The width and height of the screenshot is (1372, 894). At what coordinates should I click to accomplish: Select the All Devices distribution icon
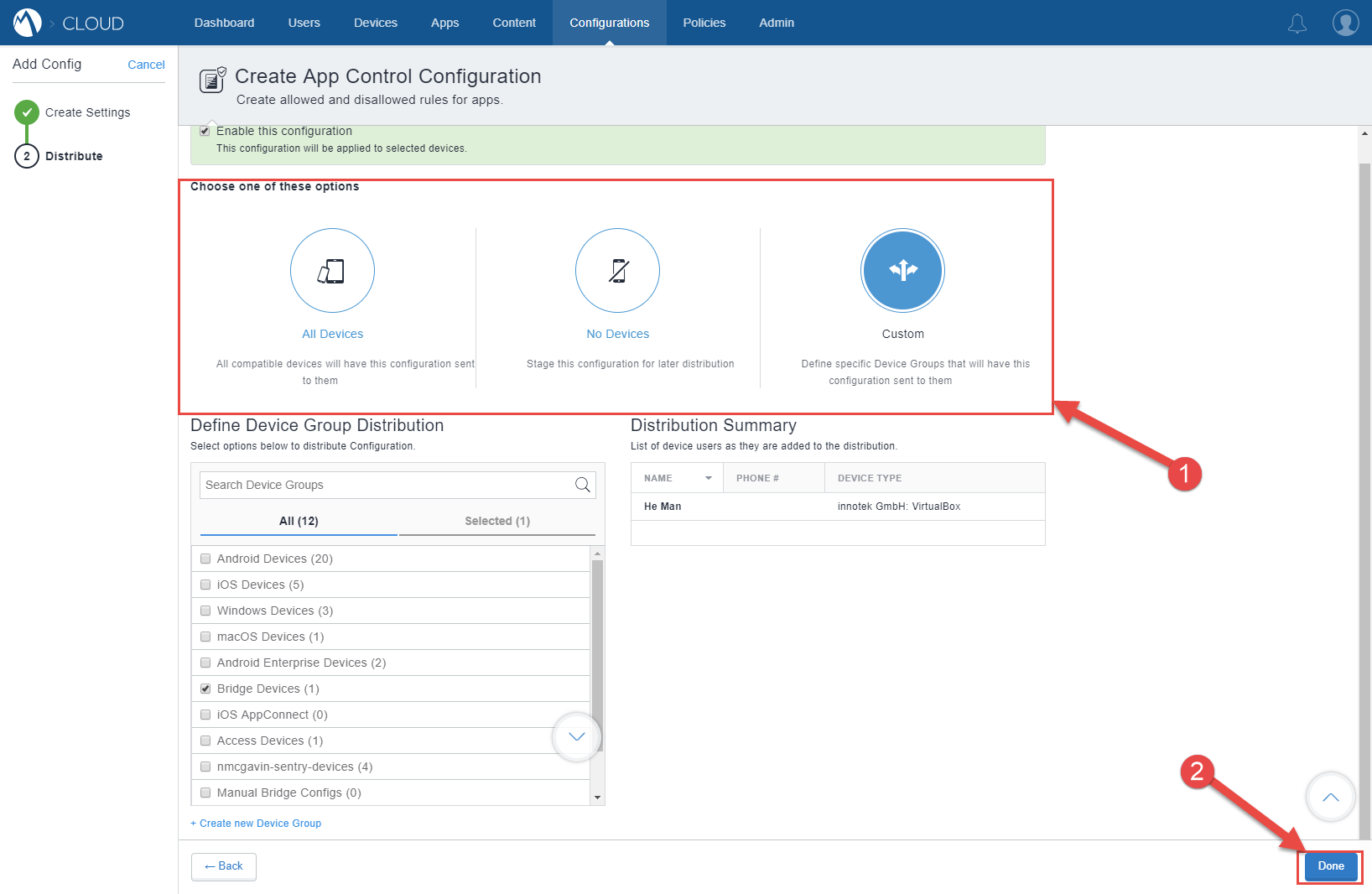(332, 270)
